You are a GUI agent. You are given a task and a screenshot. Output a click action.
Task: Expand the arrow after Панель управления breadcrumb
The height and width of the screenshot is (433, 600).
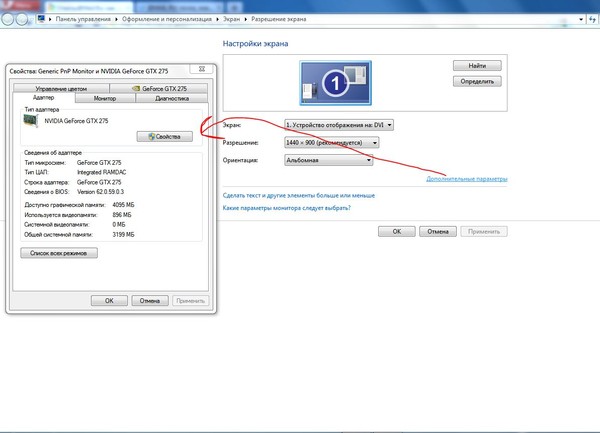(116, 19)
